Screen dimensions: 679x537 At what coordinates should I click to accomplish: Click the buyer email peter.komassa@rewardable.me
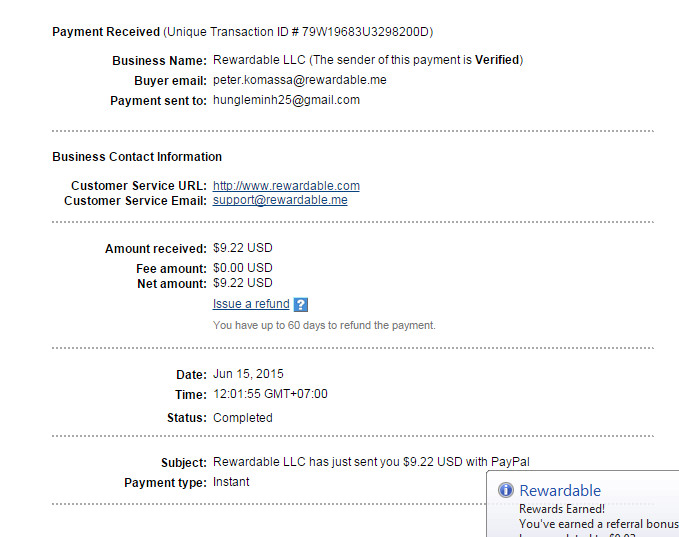point(295,80)
